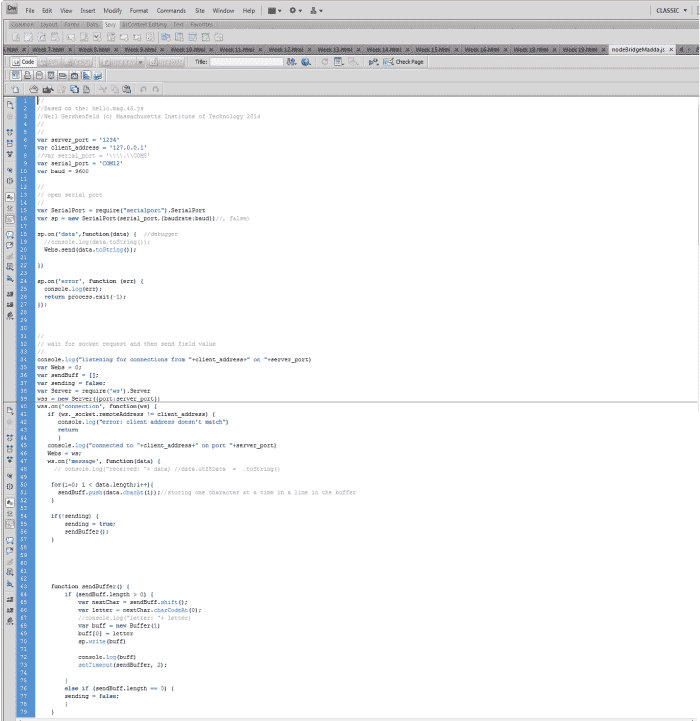The height and width of the screenshot is (721, 700).
Task: Click the Paste icon
Action: 126,89
